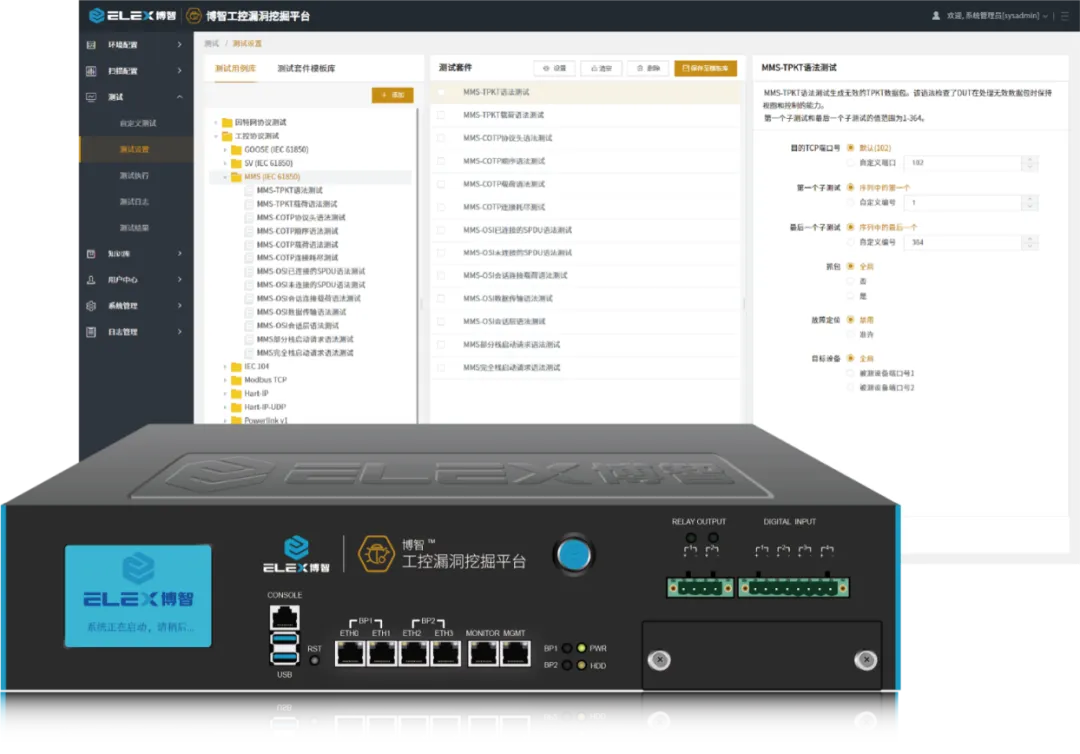Switch to the 测试套件模板库 tab
Screen dimensions: 1080x754
tap(306, 69)
